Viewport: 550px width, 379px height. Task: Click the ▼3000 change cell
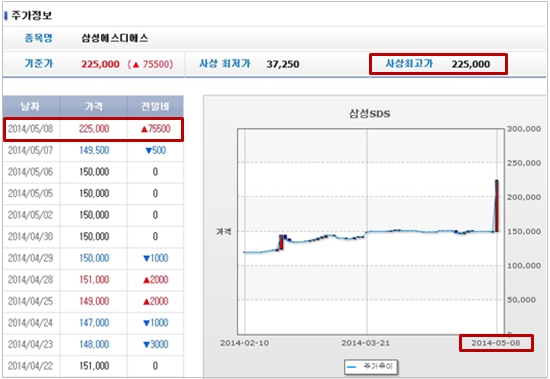click(156, 344)
